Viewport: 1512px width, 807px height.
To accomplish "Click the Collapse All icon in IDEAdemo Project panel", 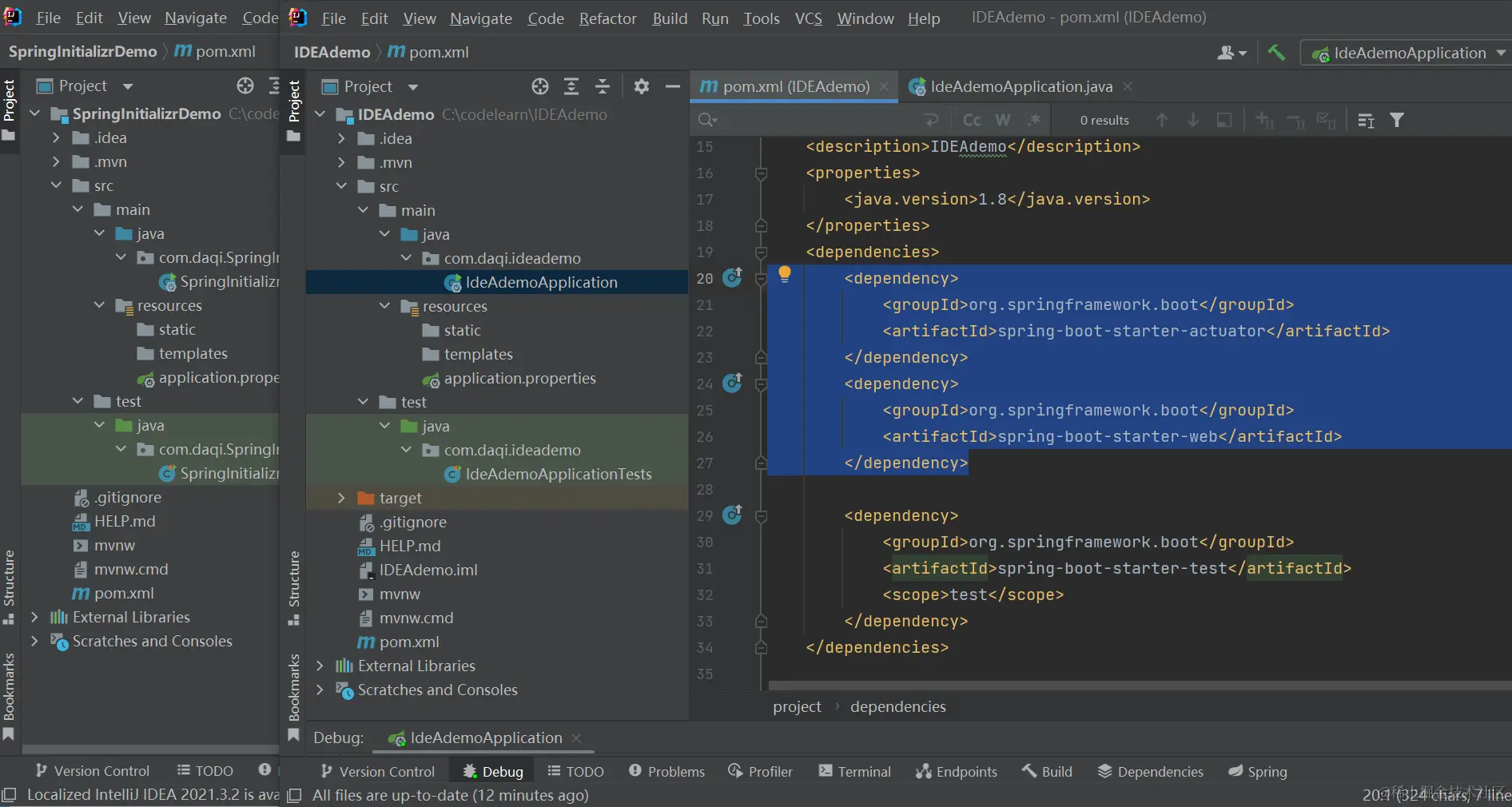I will tap(603, 86).
